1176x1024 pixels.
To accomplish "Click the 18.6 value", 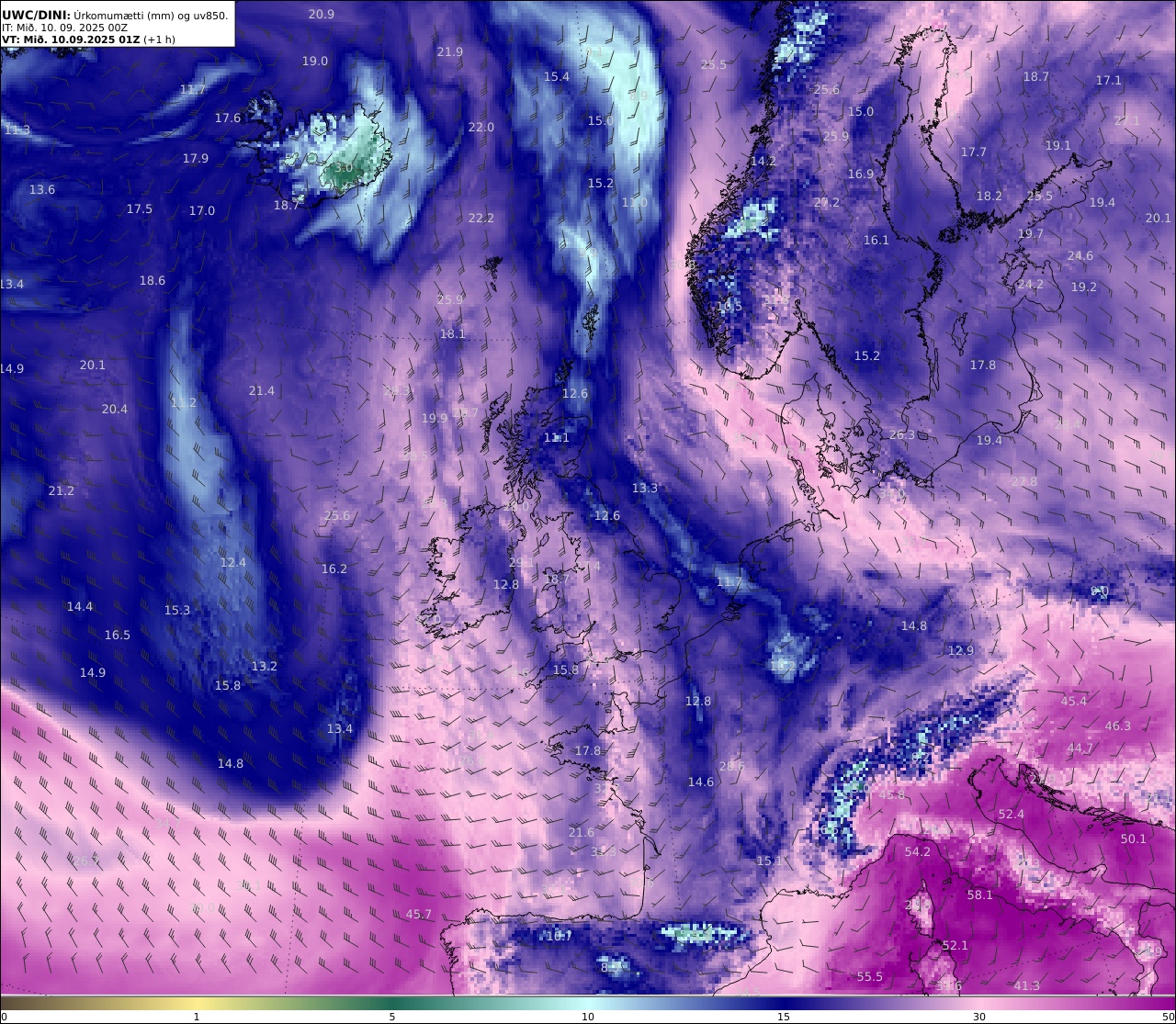I will [153, 280].
